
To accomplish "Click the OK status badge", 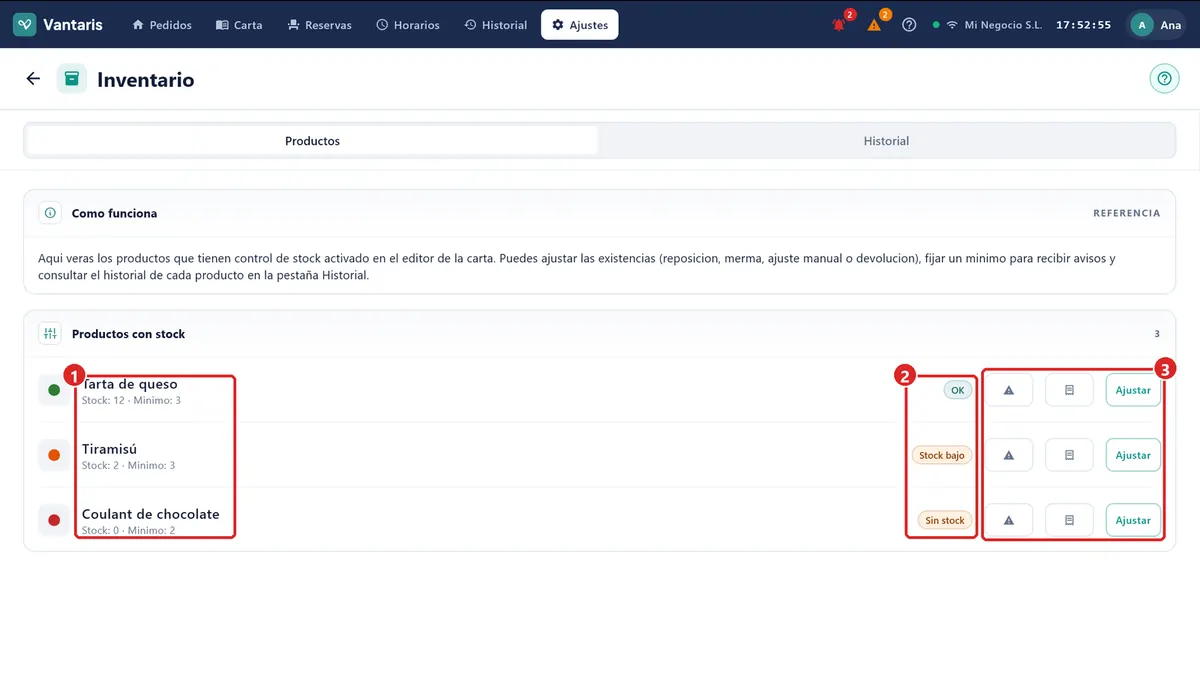I will click(957, 390).
